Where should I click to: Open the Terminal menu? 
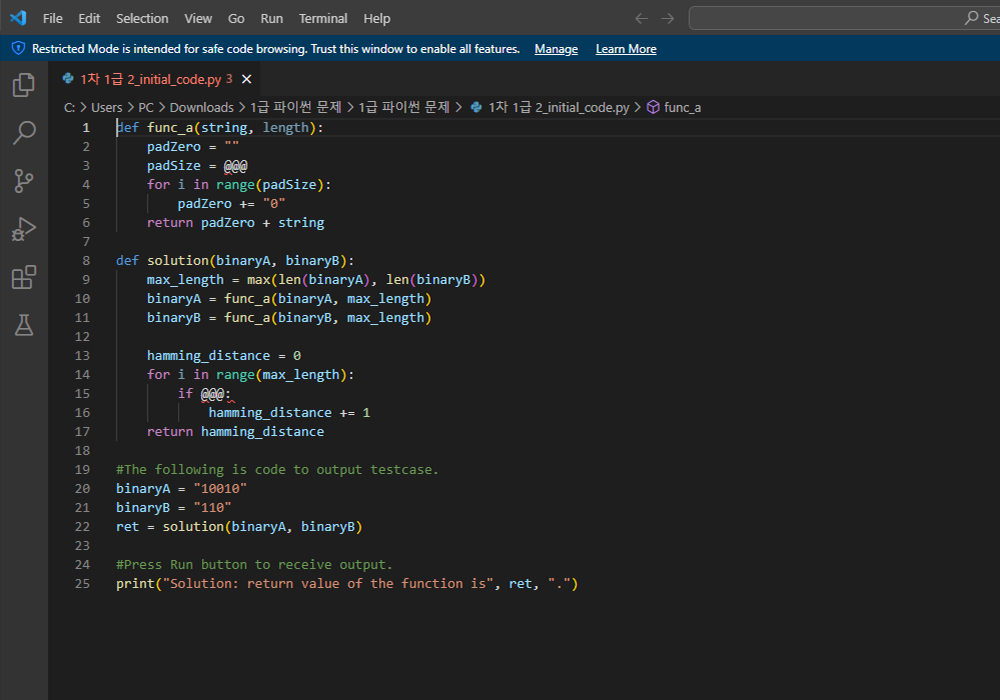pyautogui.click(x=323, y=18)
